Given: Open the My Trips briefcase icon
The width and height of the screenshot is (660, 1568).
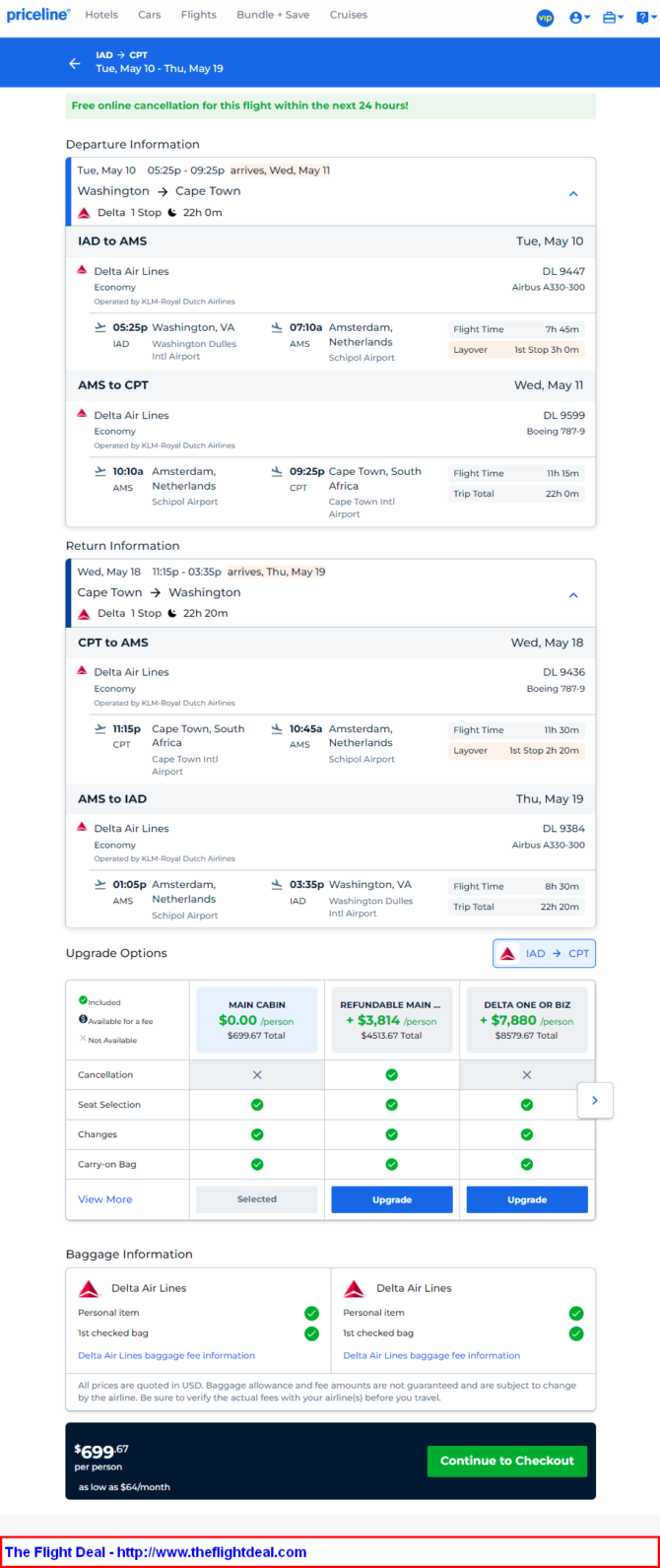Looking at the screenshot, I should tap(614, 18).
